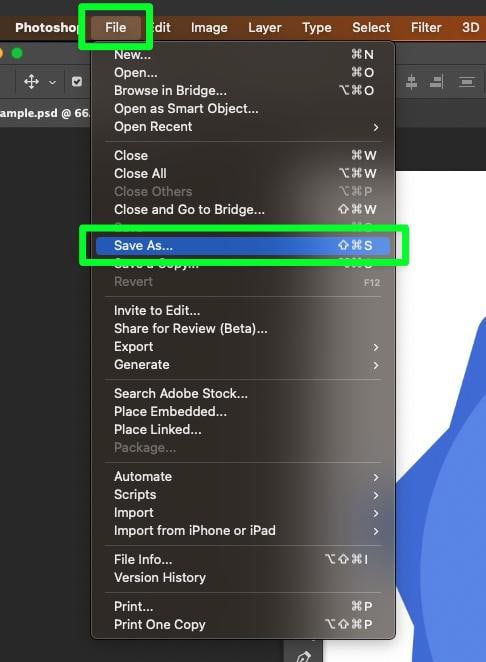Open the Image menu in menu bar
Viewport: 486px width, 662px height.
[209, 27]
